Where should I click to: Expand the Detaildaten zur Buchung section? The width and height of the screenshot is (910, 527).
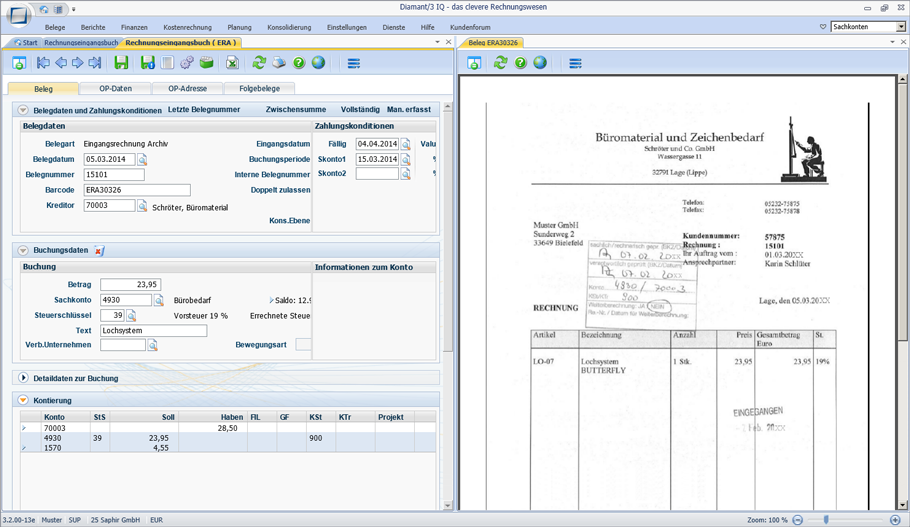(x=23, y=378)
